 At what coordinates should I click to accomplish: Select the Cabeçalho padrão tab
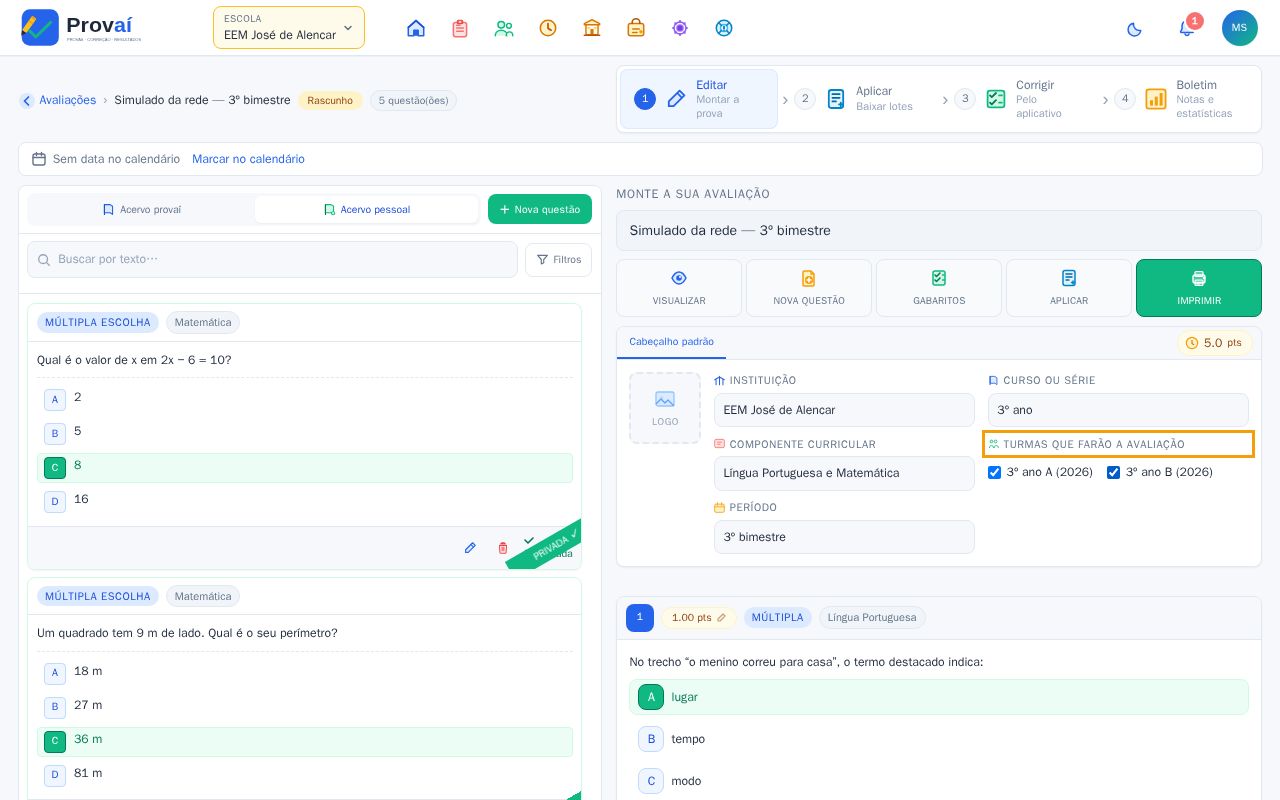(x=672, y=342)
